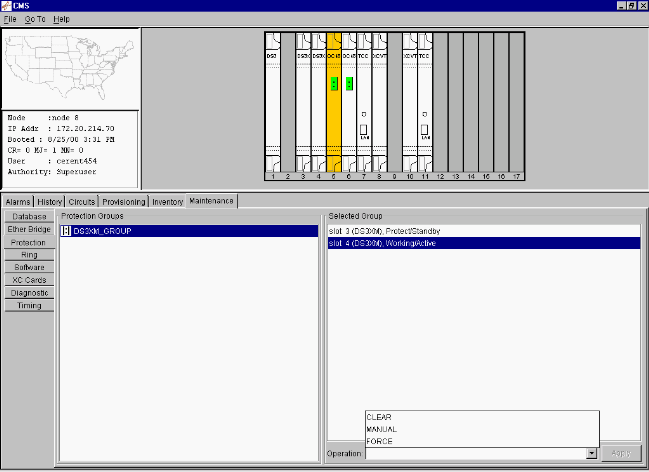
Task: Open the File menu
Action: (x=10, y=19)
